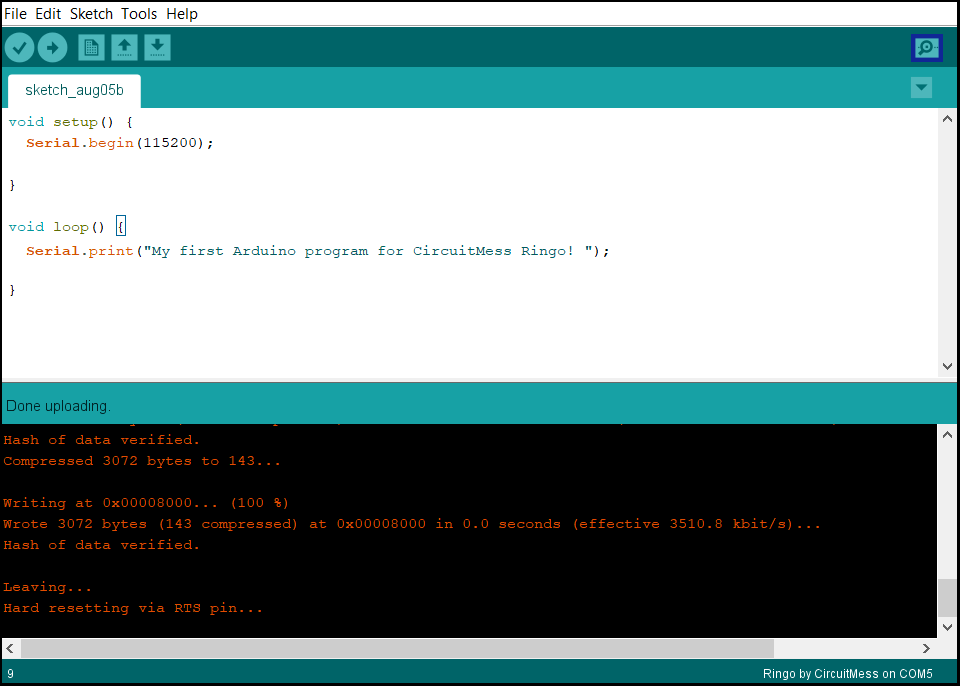This screenshot has width=960, height=686.
Task: Save the sketch using the Save icon
Action: (x=157, y=47)
